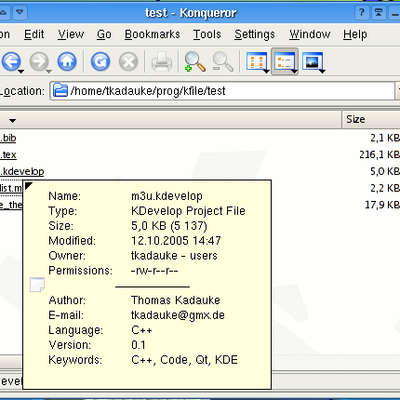The height and width of the screenshot is (400, 400).
Task: Open the Edit menu
Action: [34, 34]
